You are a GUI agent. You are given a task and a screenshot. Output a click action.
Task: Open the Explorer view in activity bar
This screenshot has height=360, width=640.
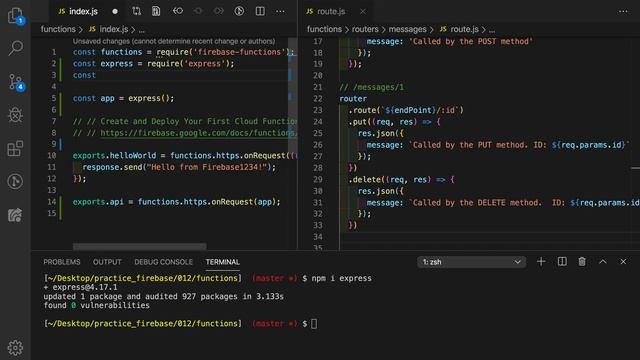coord(16,16)
